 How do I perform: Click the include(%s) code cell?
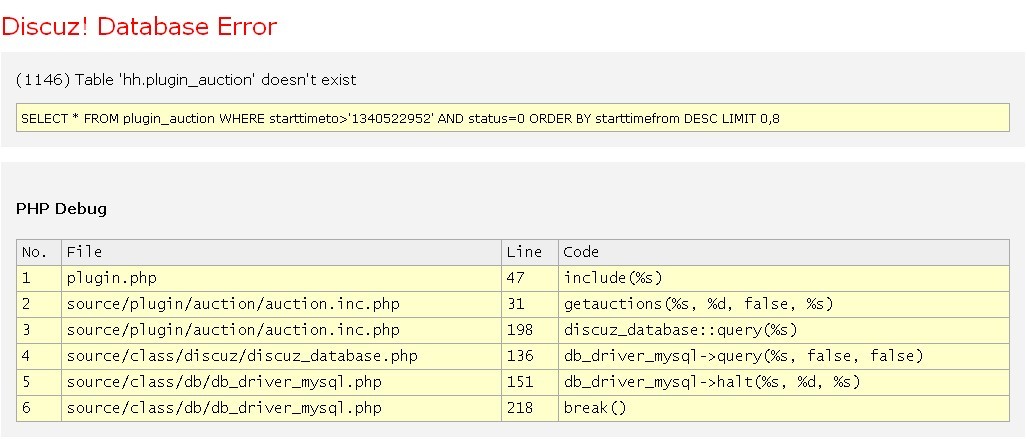(x=613, y=278)
